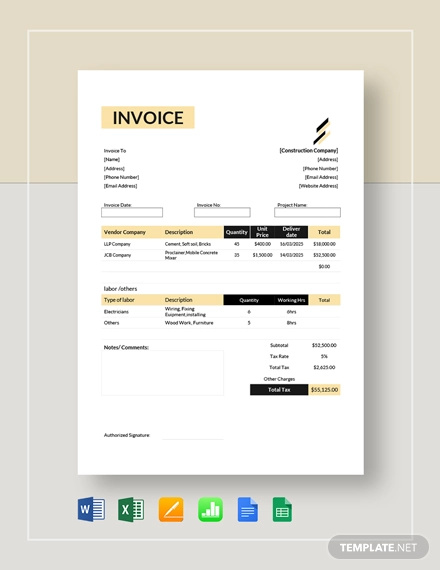This screenshot has height=570, width=440.
Task: Click the black Total Tax label
Action: pos(279,390)
